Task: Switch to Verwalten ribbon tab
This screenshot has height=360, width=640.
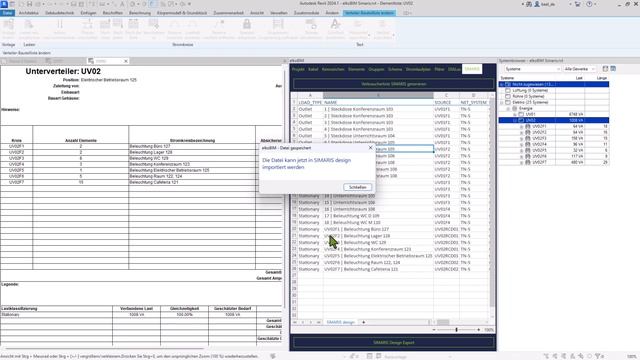Action: tap(279, 13)
